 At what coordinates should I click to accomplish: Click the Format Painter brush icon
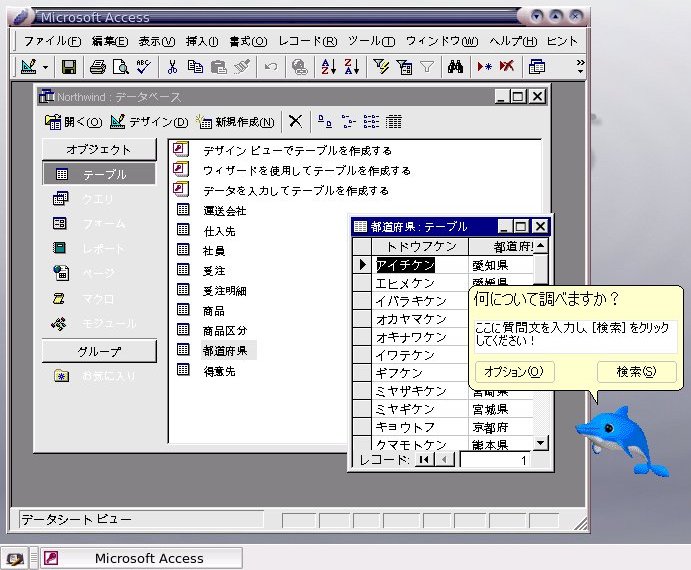point(241,67)
